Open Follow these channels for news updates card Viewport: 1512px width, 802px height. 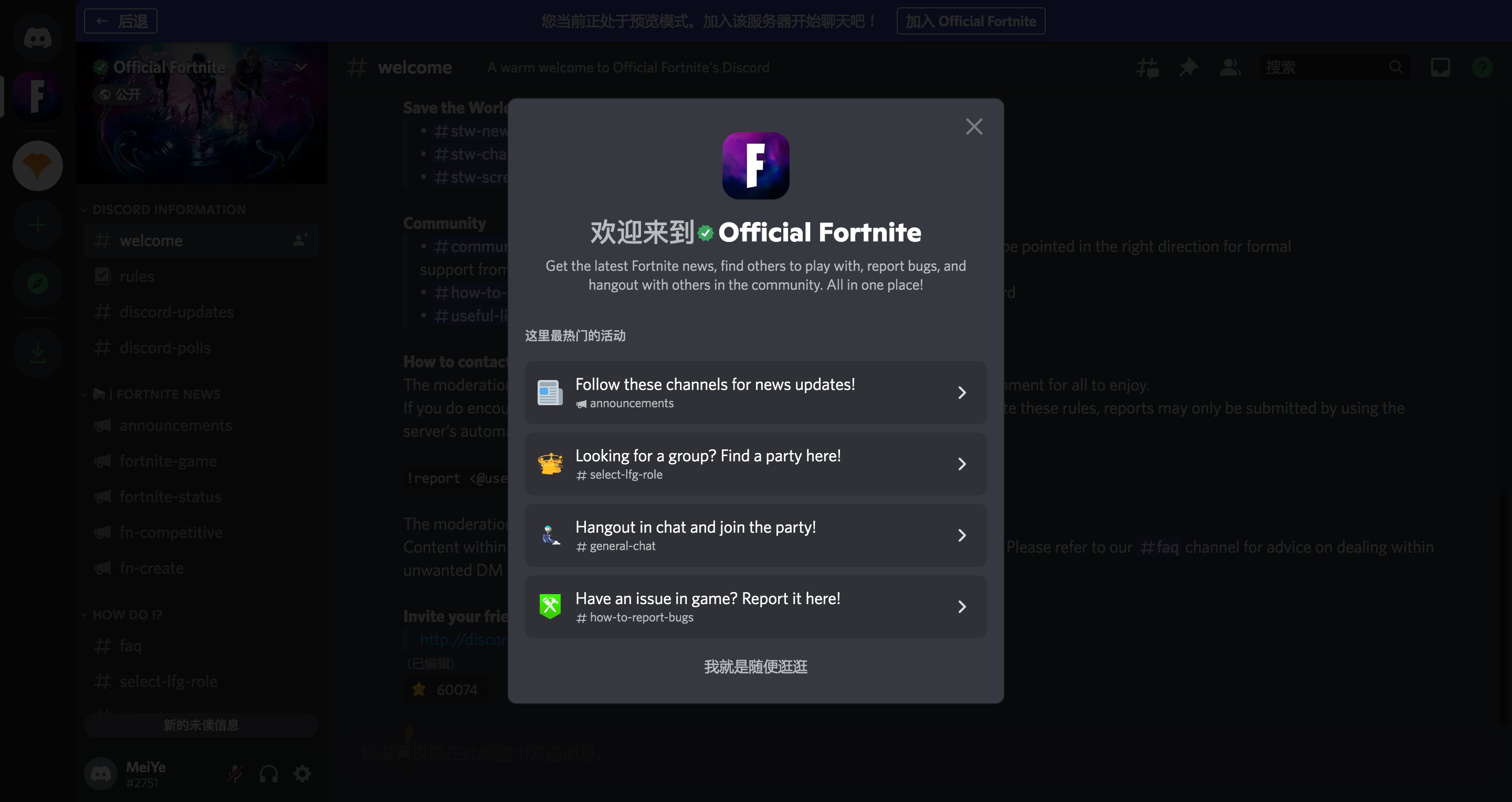point(755,393)
